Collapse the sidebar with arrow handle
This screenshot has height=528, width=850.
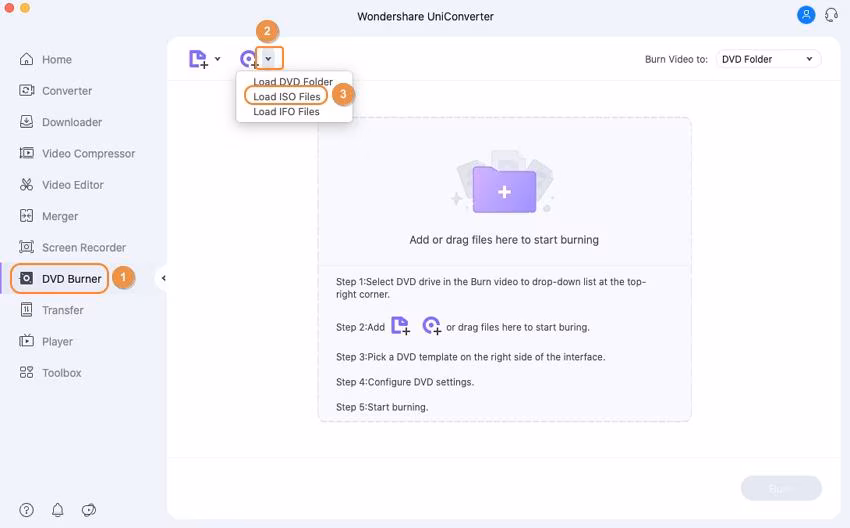[x=163, y=278]
